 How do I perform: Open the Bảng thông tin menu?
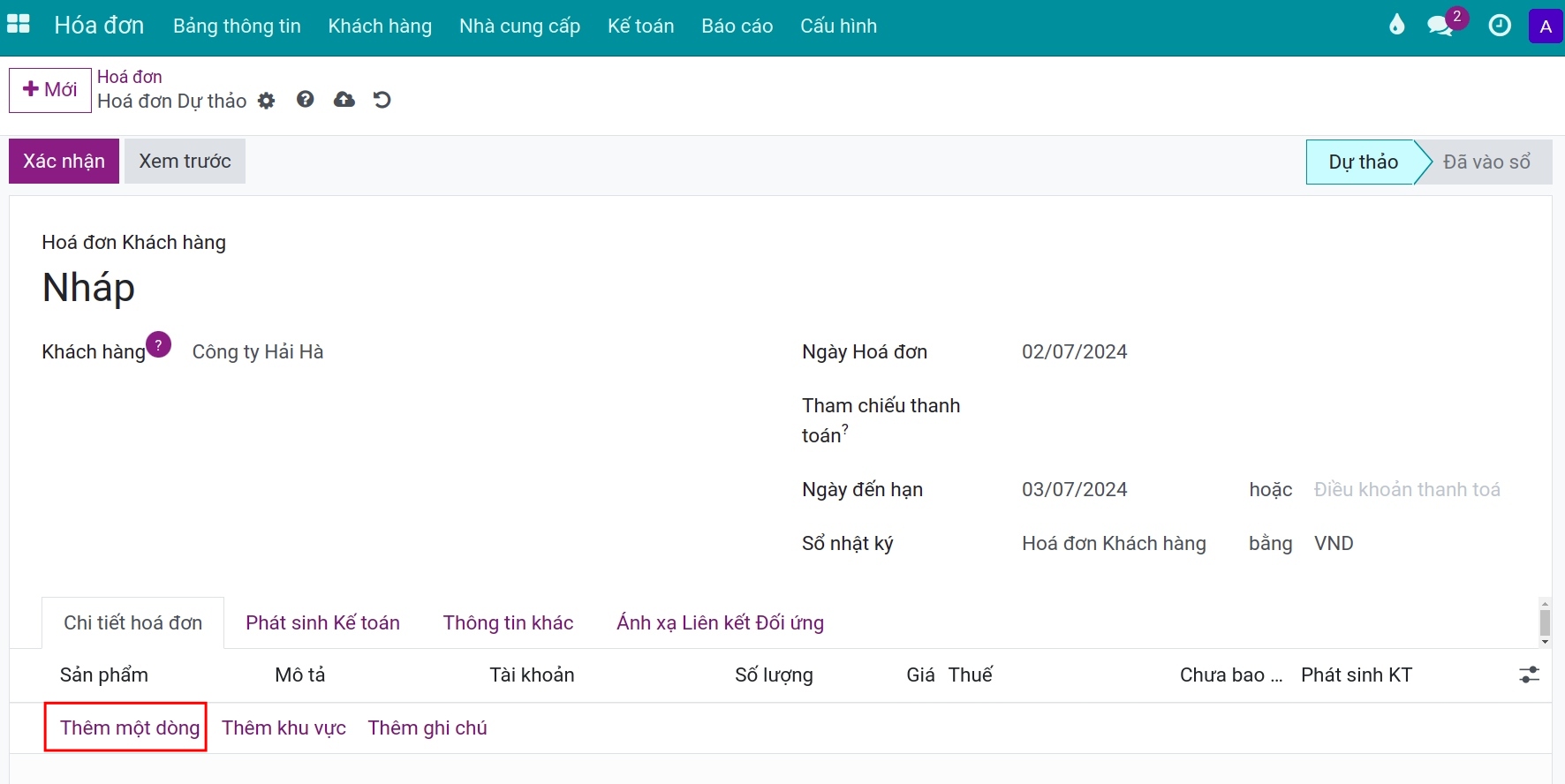(x=237, y=26)
